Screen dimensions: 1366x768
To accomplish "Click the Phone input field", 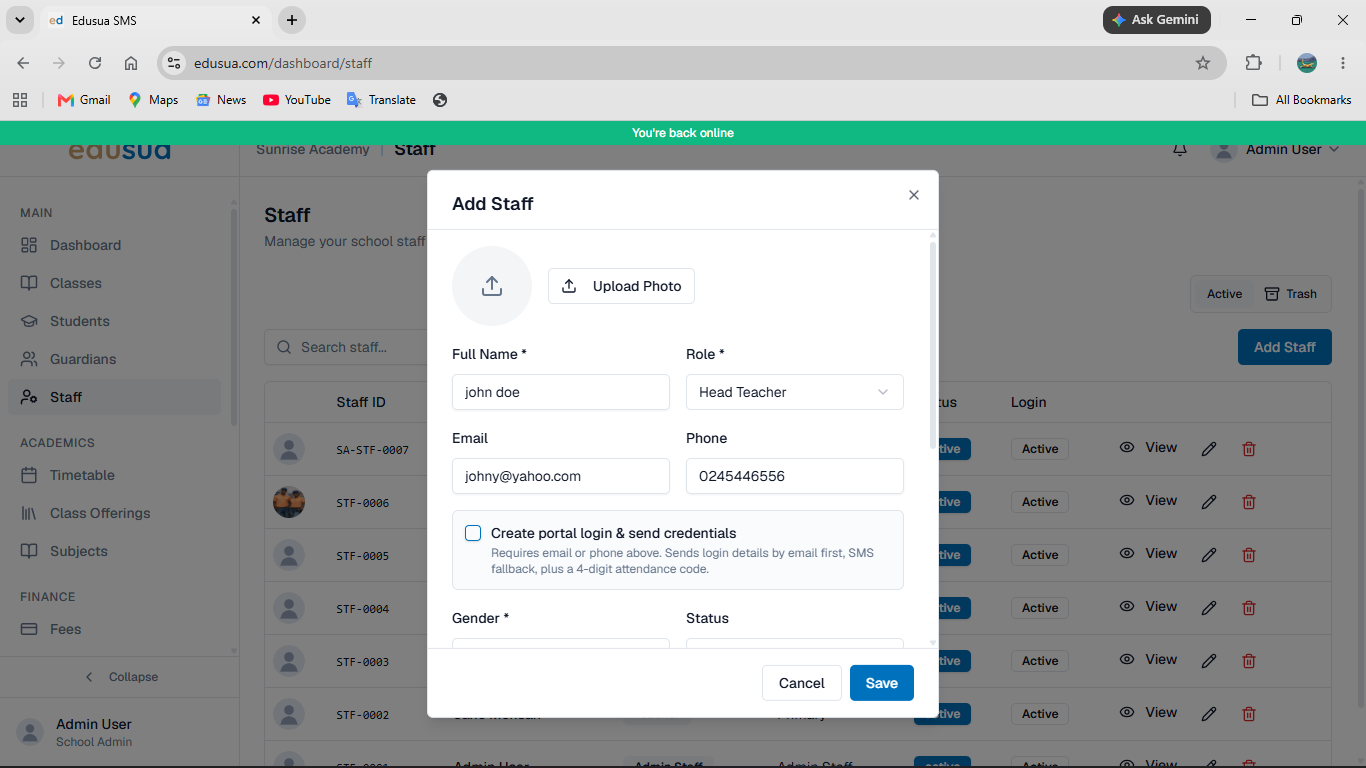I will (795, 476).
